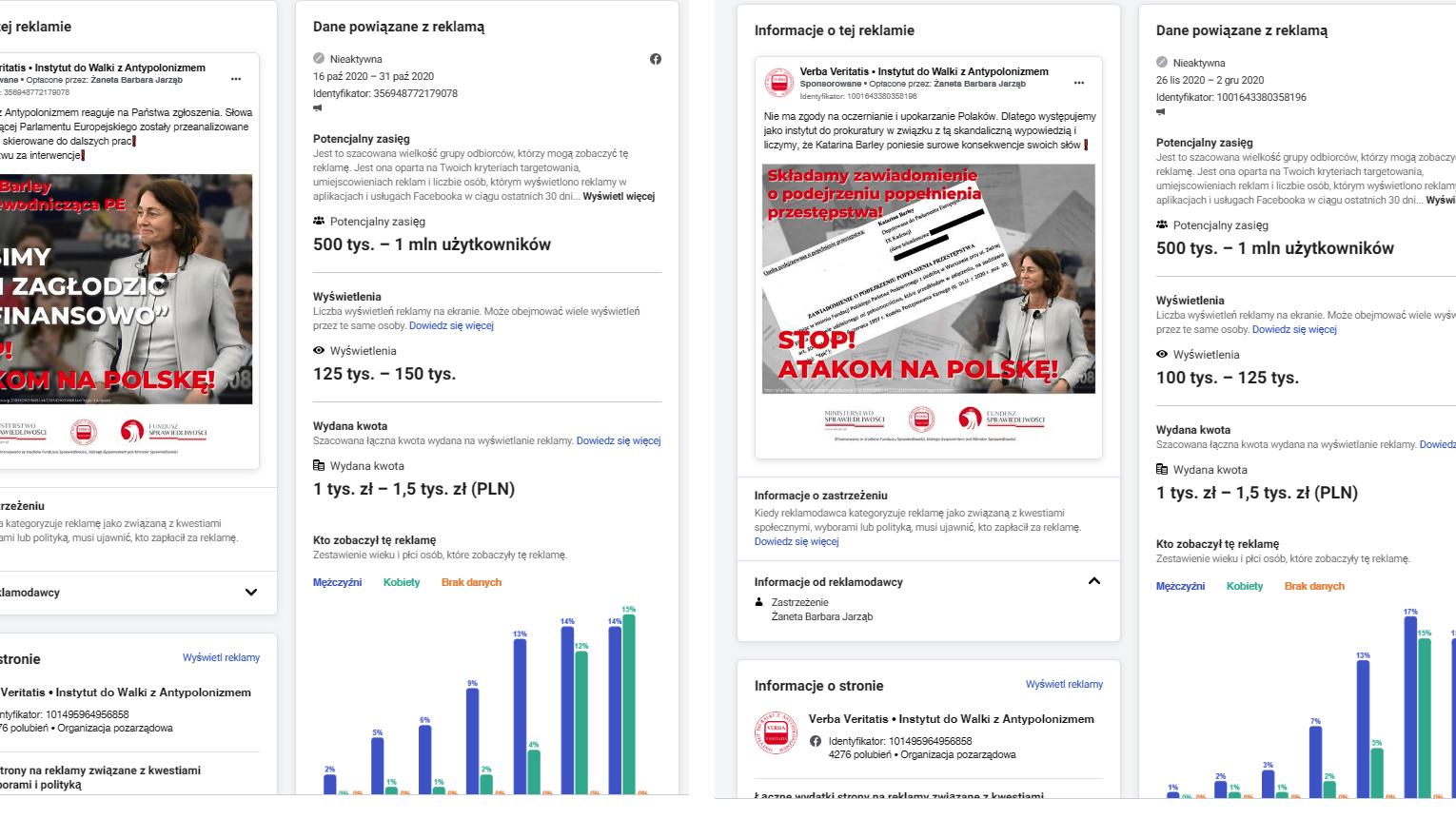Open Dowiedz się więcej in Informacje o zastrzeżeniu
This screenshot has height=819, width=1456.
tap(797, 541)
